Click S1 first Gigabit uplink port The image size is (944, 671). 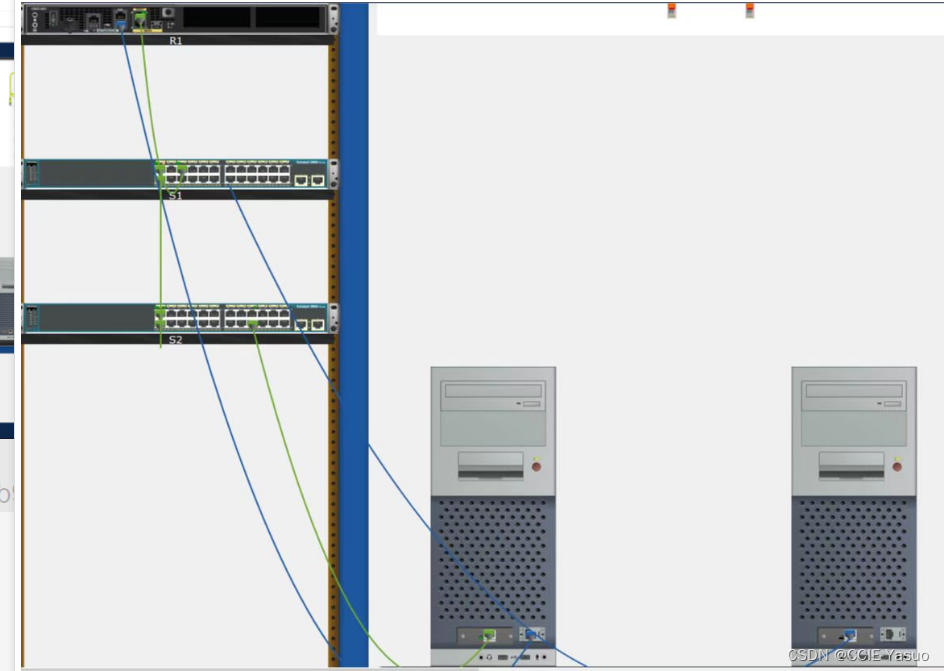coord(301,180)
